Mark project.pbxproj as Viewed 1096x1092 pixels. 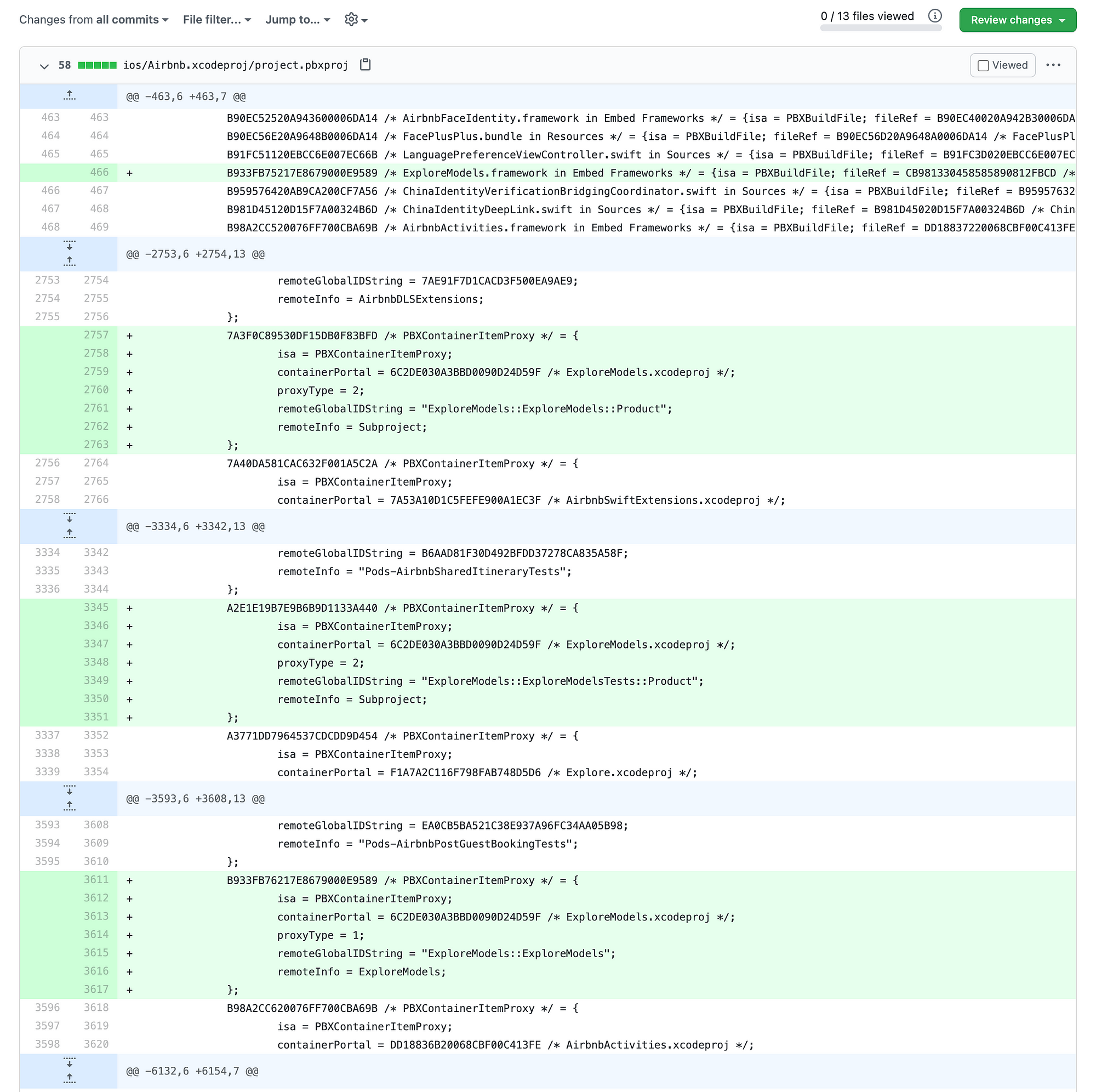(x=1002, y=65)
